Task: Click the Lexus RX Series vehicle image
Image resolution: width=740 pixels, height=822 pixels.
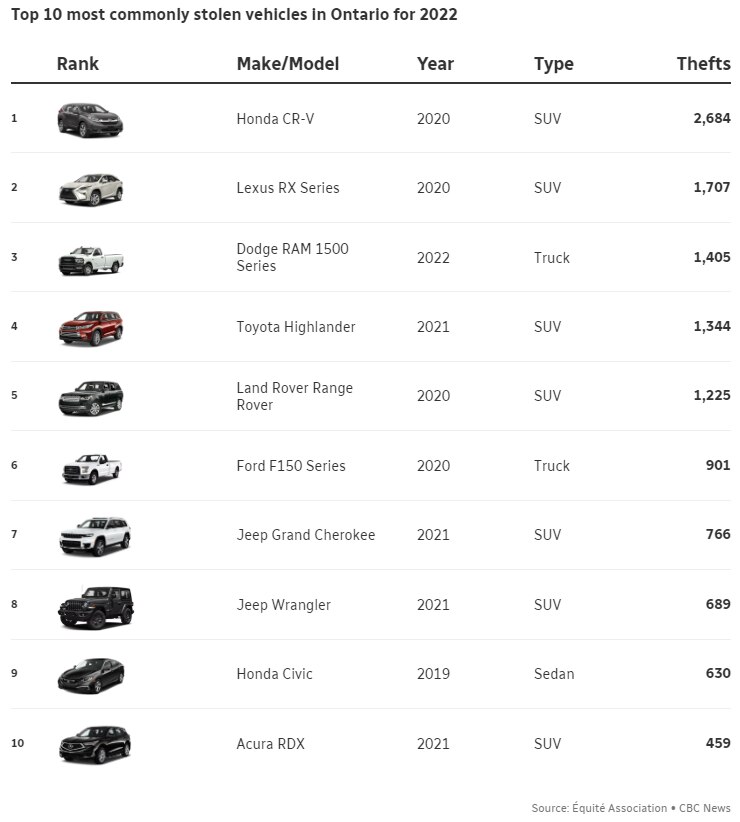Action: [90, 189]
